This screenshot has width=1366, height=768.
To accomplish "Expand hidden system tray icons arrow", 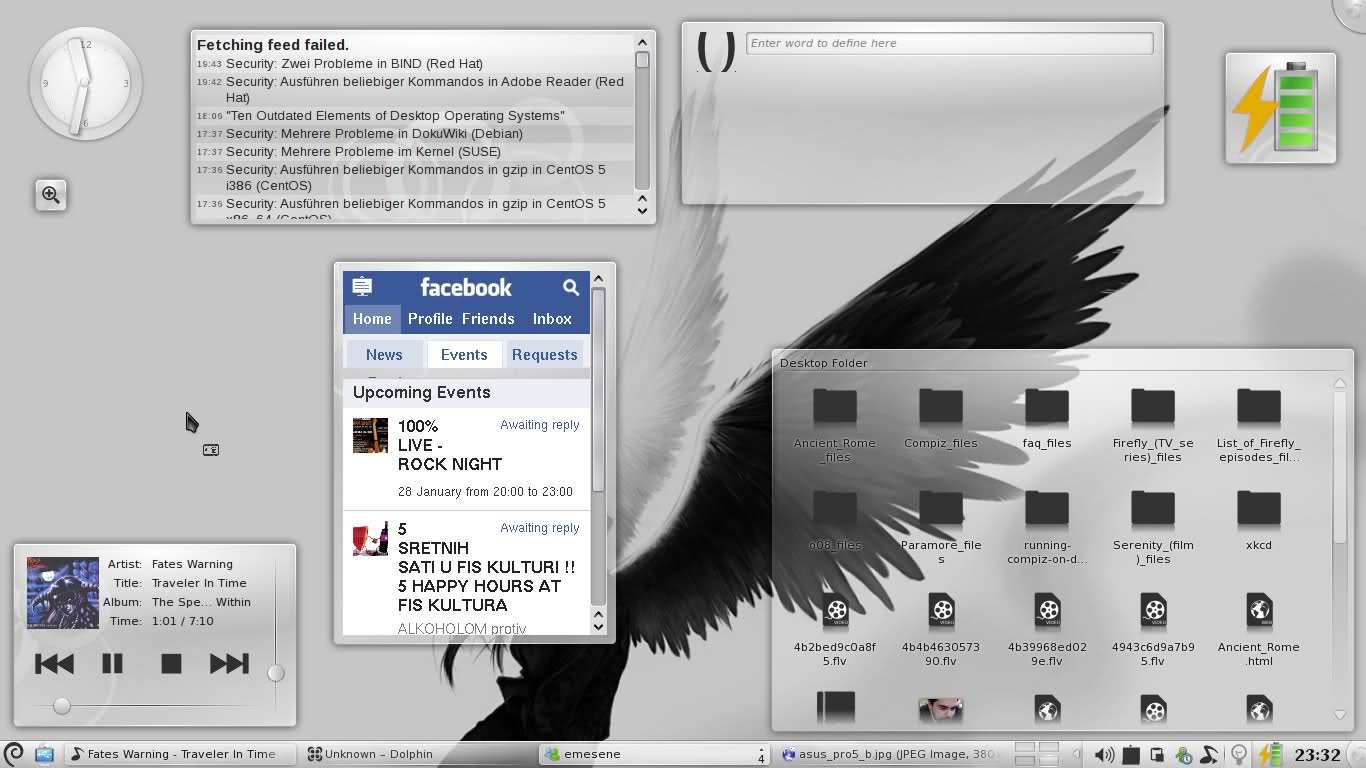I will pyautogui.click(x=1077, y=754).
